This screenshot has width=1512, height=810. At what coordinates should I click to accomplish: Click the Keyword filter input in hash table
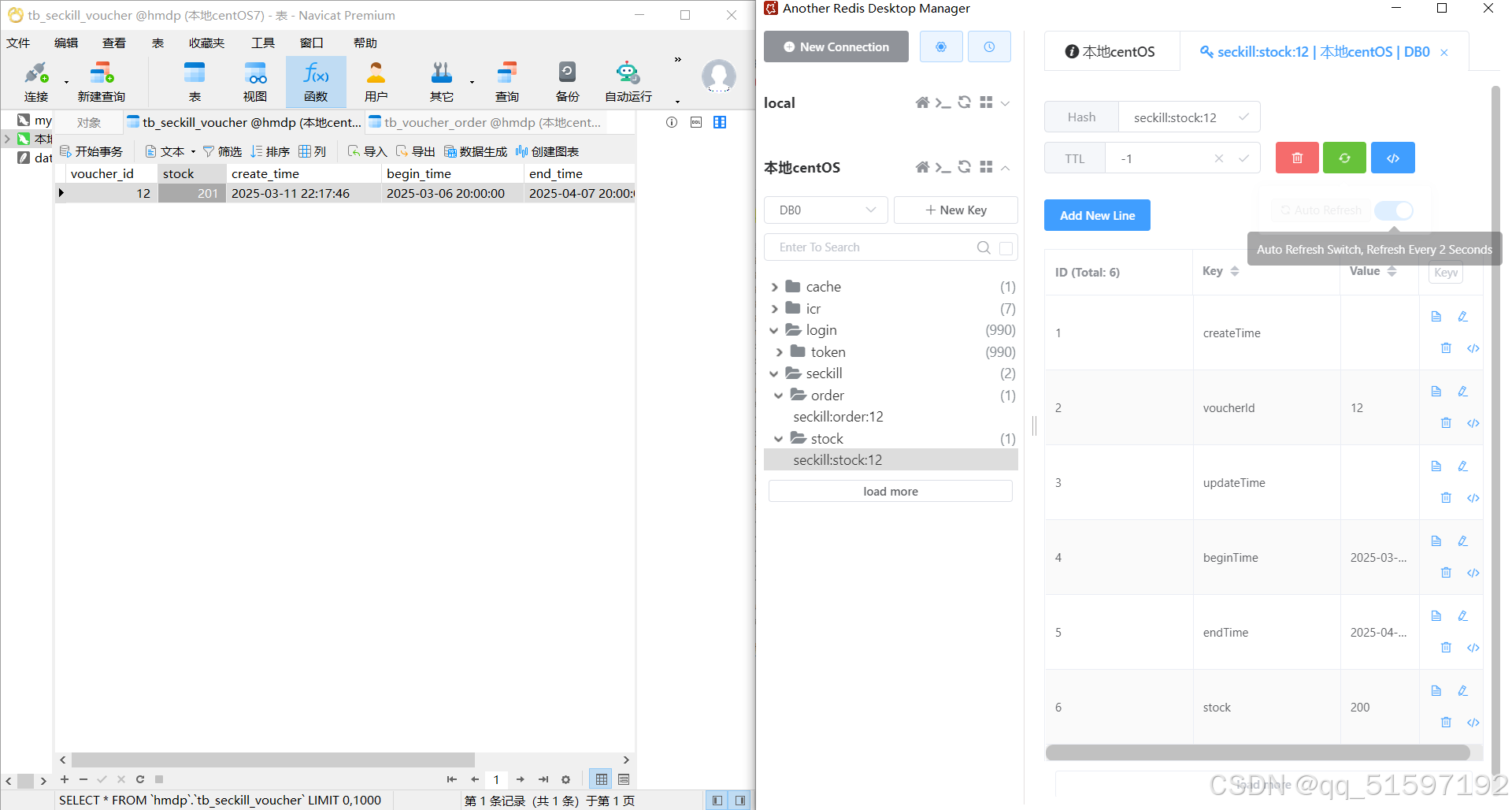[x=1445, y=273]
